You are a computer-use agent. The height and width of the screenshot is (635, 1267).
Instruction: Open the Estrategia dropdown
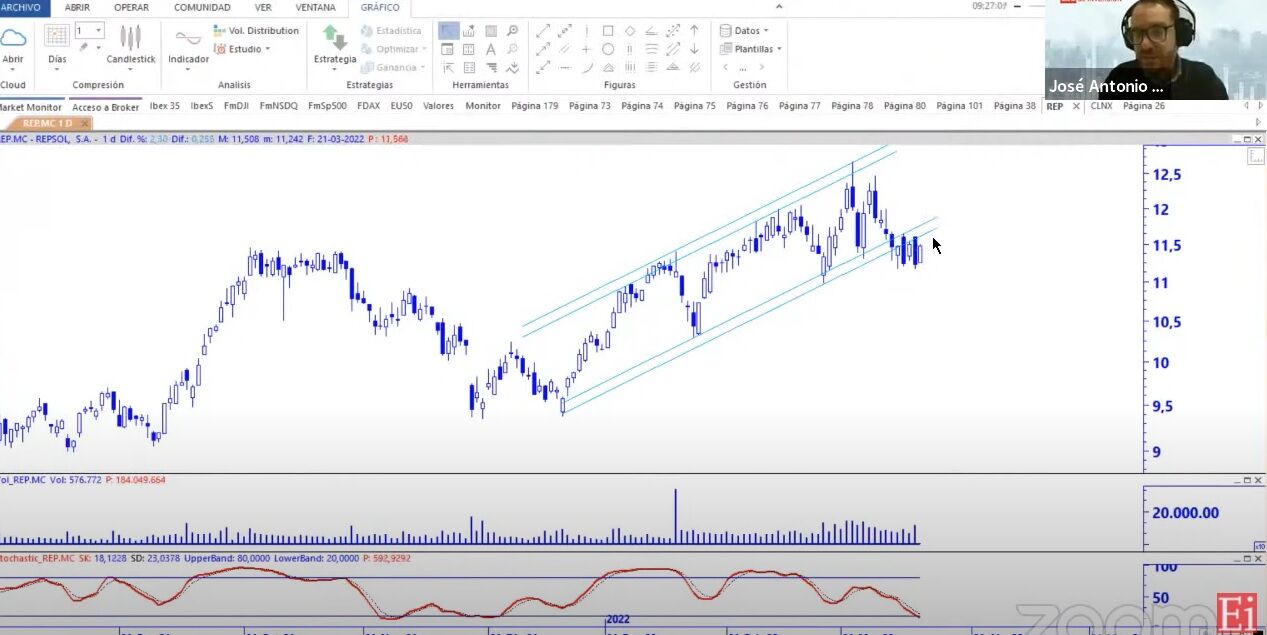click(334, 46)
